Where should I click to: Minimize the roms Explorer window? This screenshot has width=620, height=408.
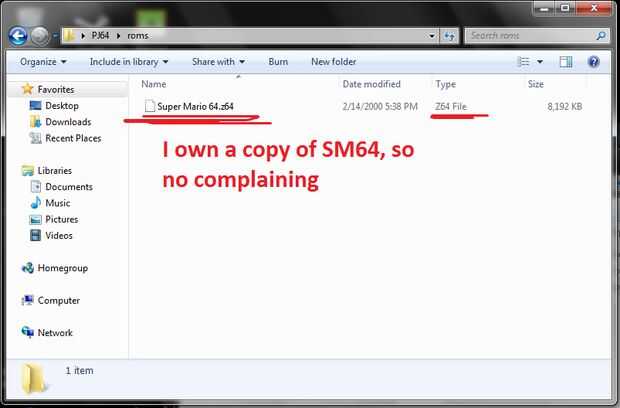point(545,8)
